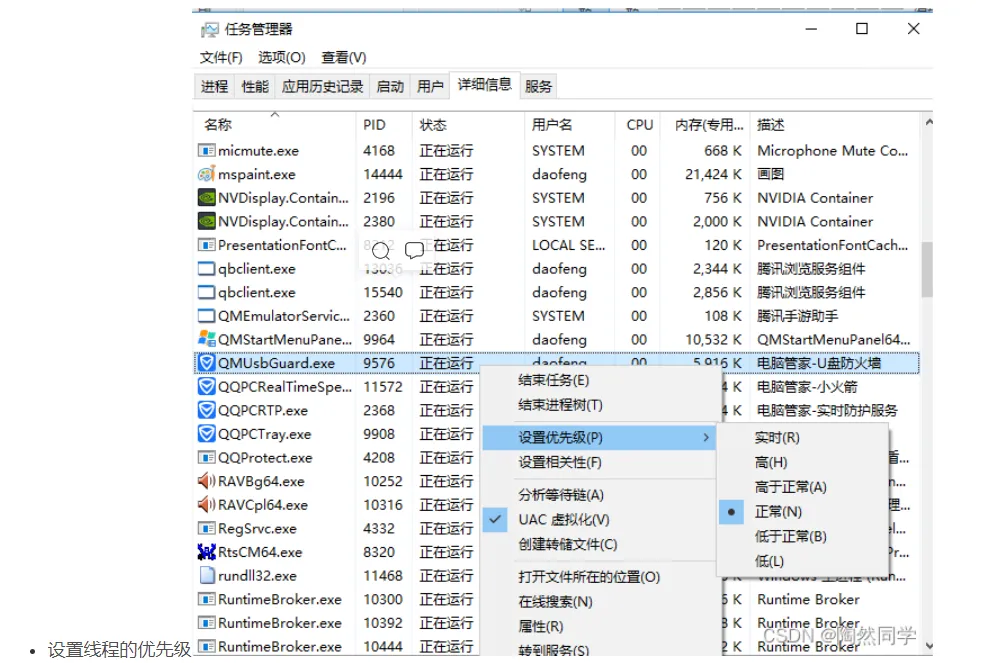Image resolution: width=997 pixels, height=663 pixels.
Task: Click the QMUsbGuard.exe shield icon
Action: tap(206, 362)
